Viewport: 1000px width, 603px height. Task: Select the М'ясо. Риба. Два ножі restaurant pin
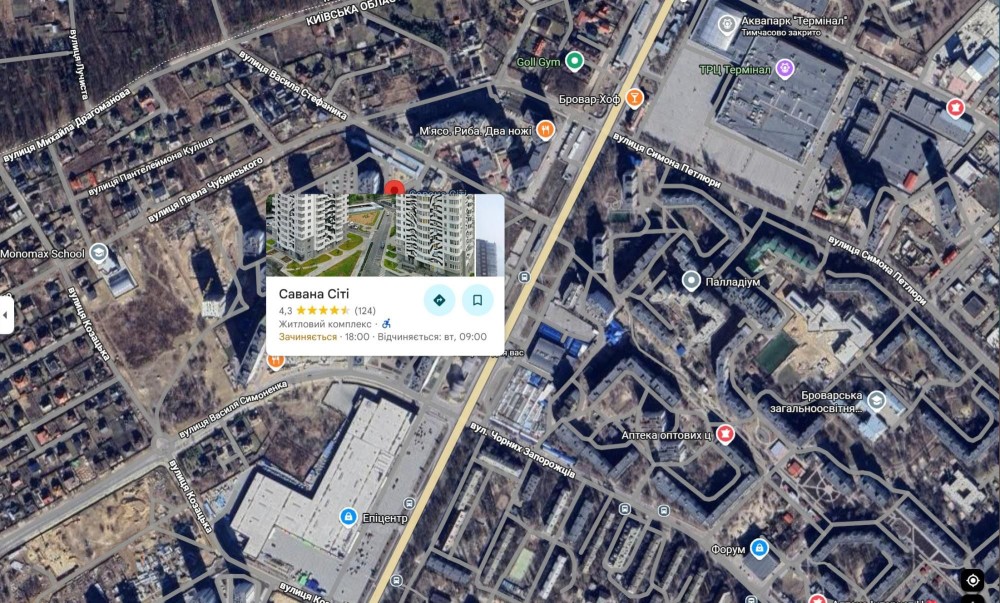coord(545,130)
